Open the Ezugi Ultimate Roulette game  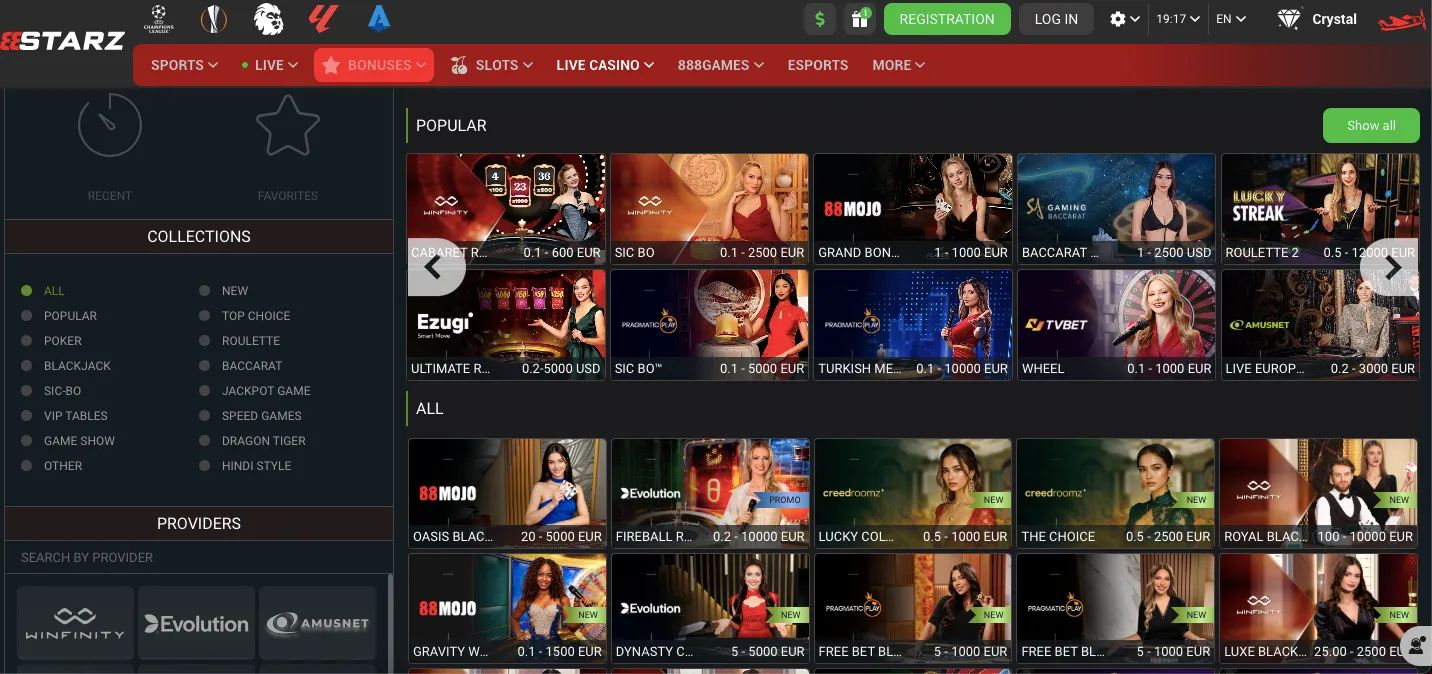click(x=506, y=324)
